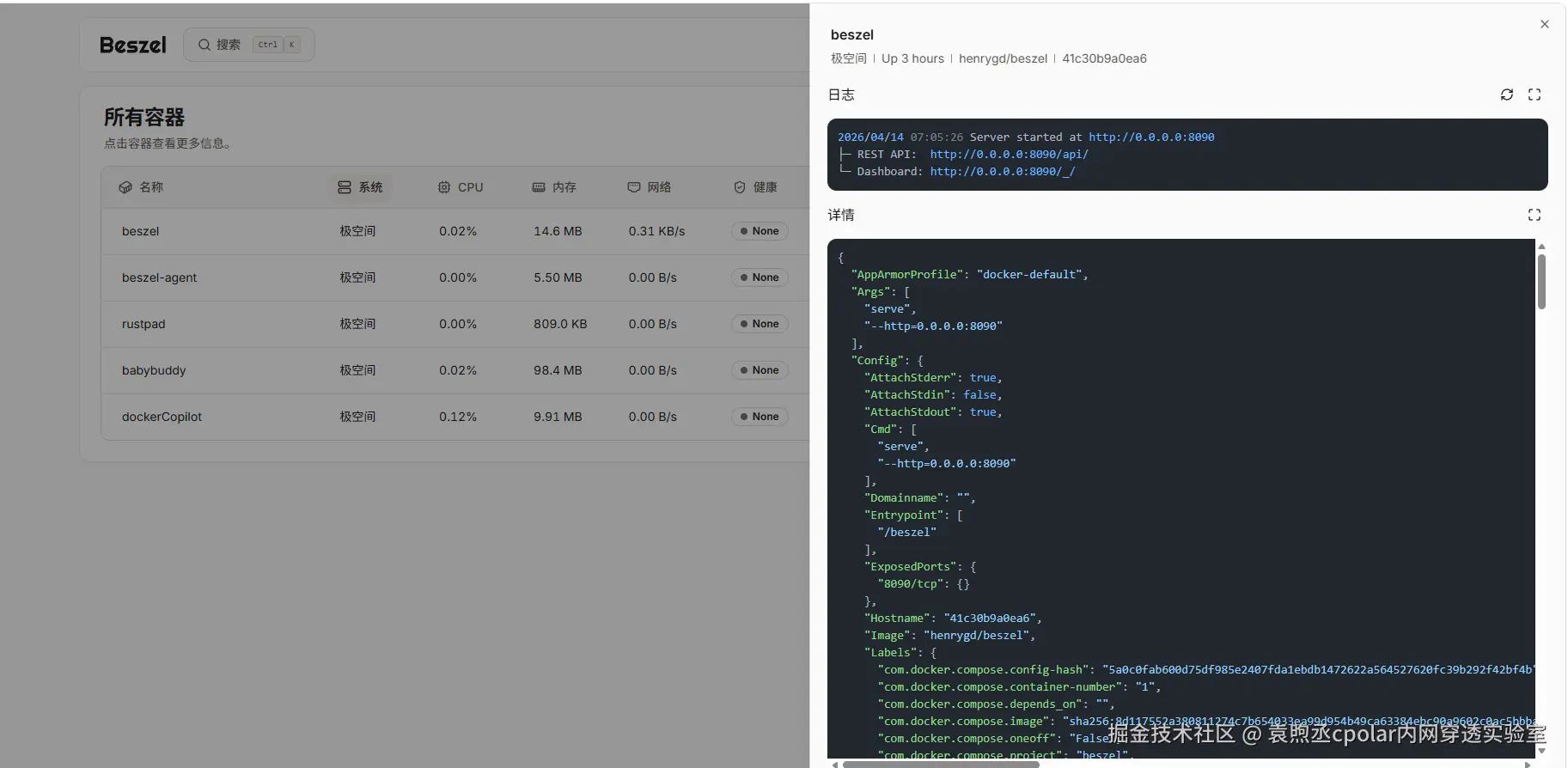Click the None health badge for dockerCopilot
The image size is (1568, 768).
[760, 417]
